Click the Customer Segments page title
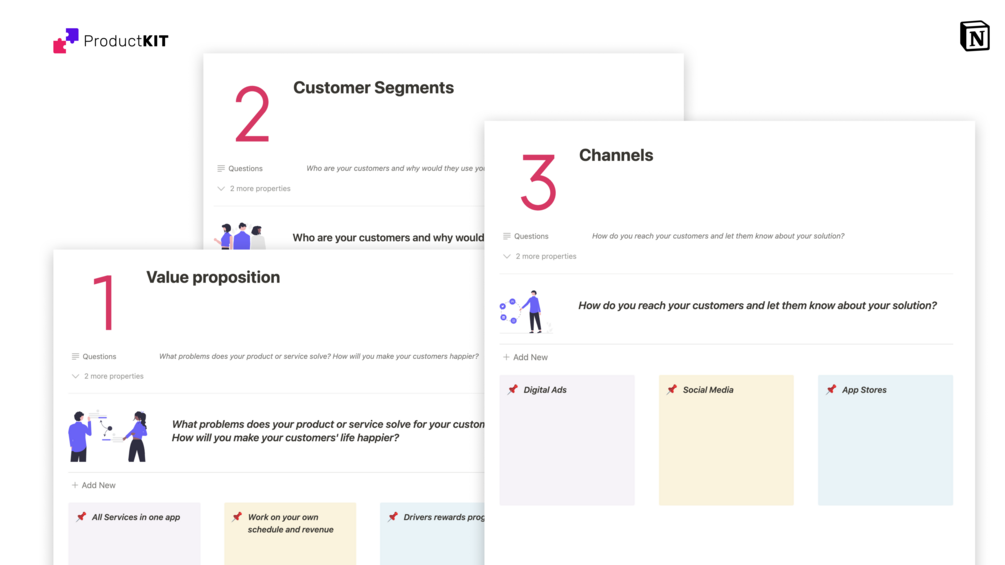Viewport: 1005px width, 565px height. [x=373, y=88]
